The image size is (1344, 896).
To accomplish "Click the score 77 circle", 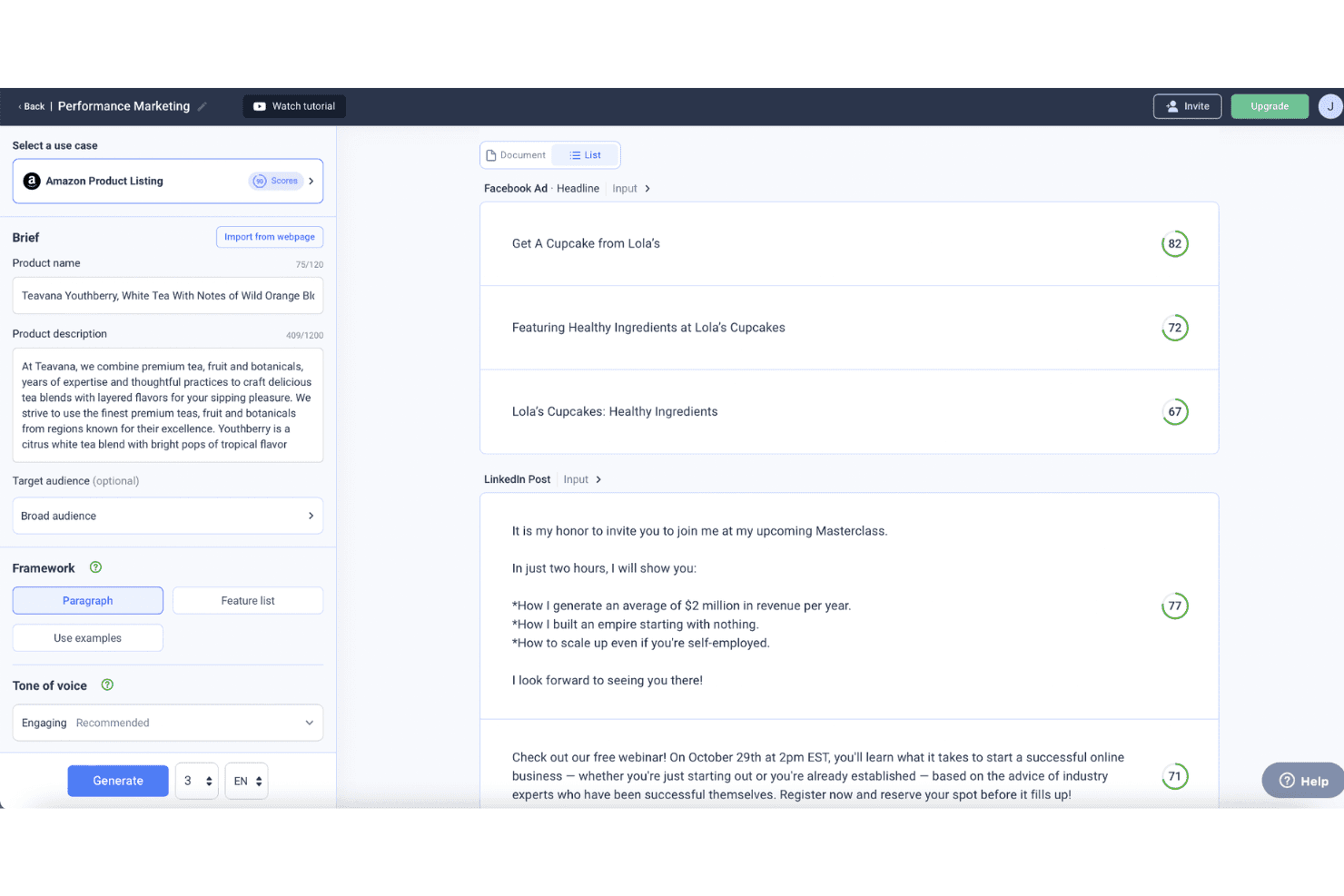I will (x=1175, y=606).
